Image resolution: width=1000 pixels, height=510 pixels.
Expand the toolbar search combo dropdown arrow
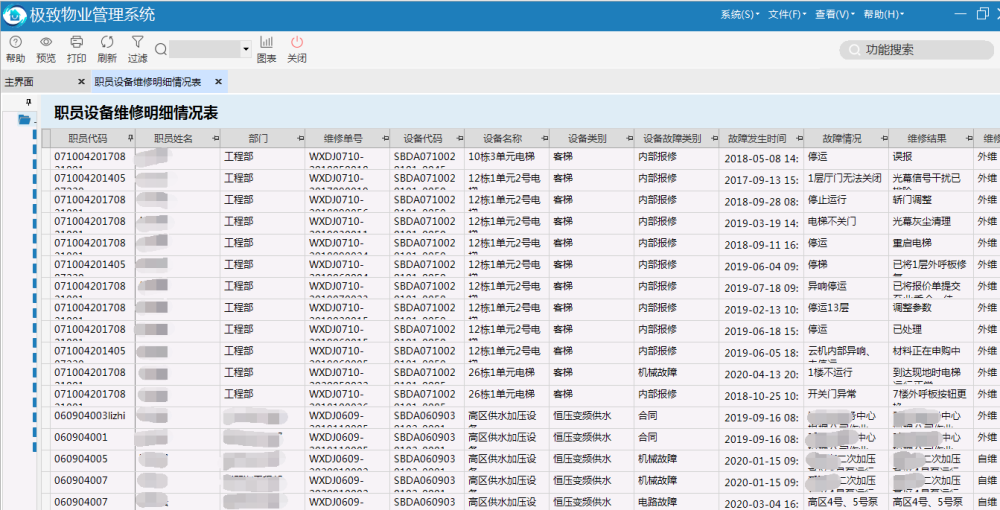point(246,49)
